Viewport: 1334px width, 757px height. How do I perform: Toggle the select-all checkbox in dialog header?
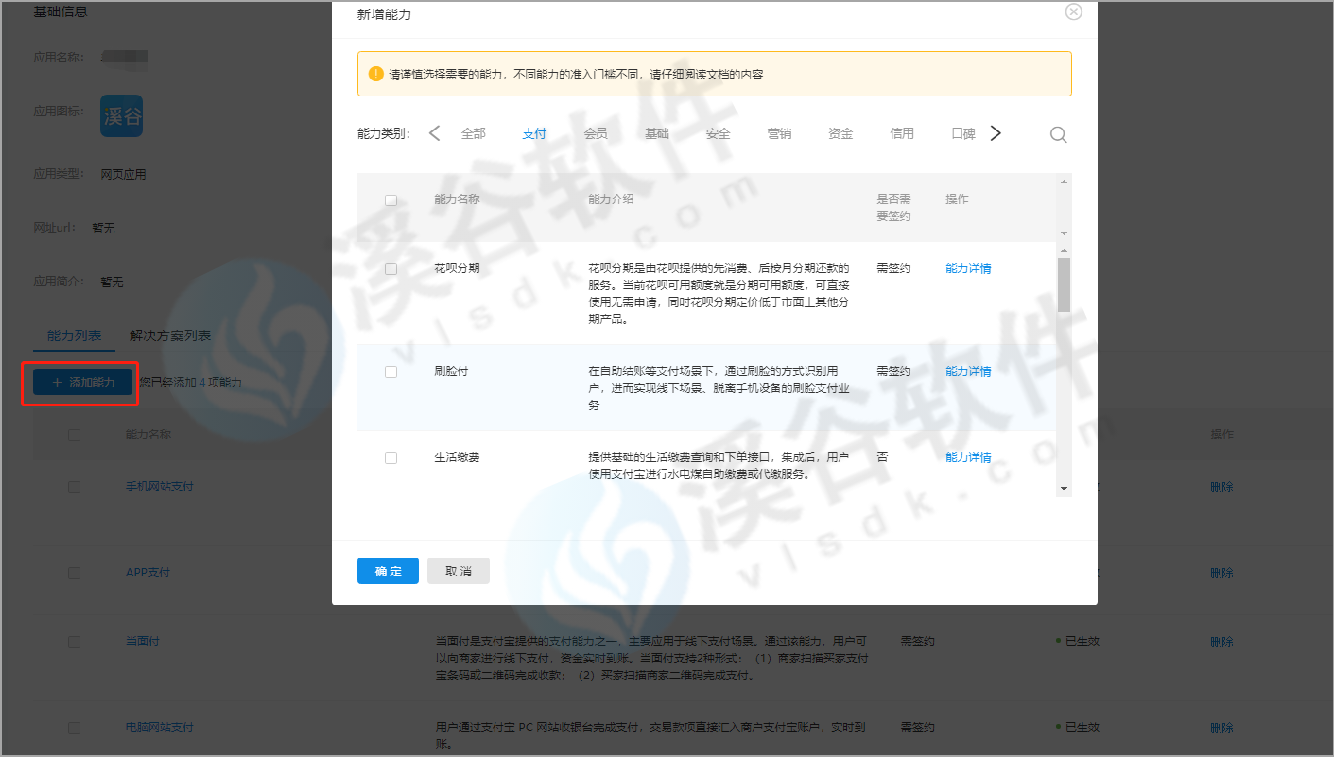click(391, 200)
